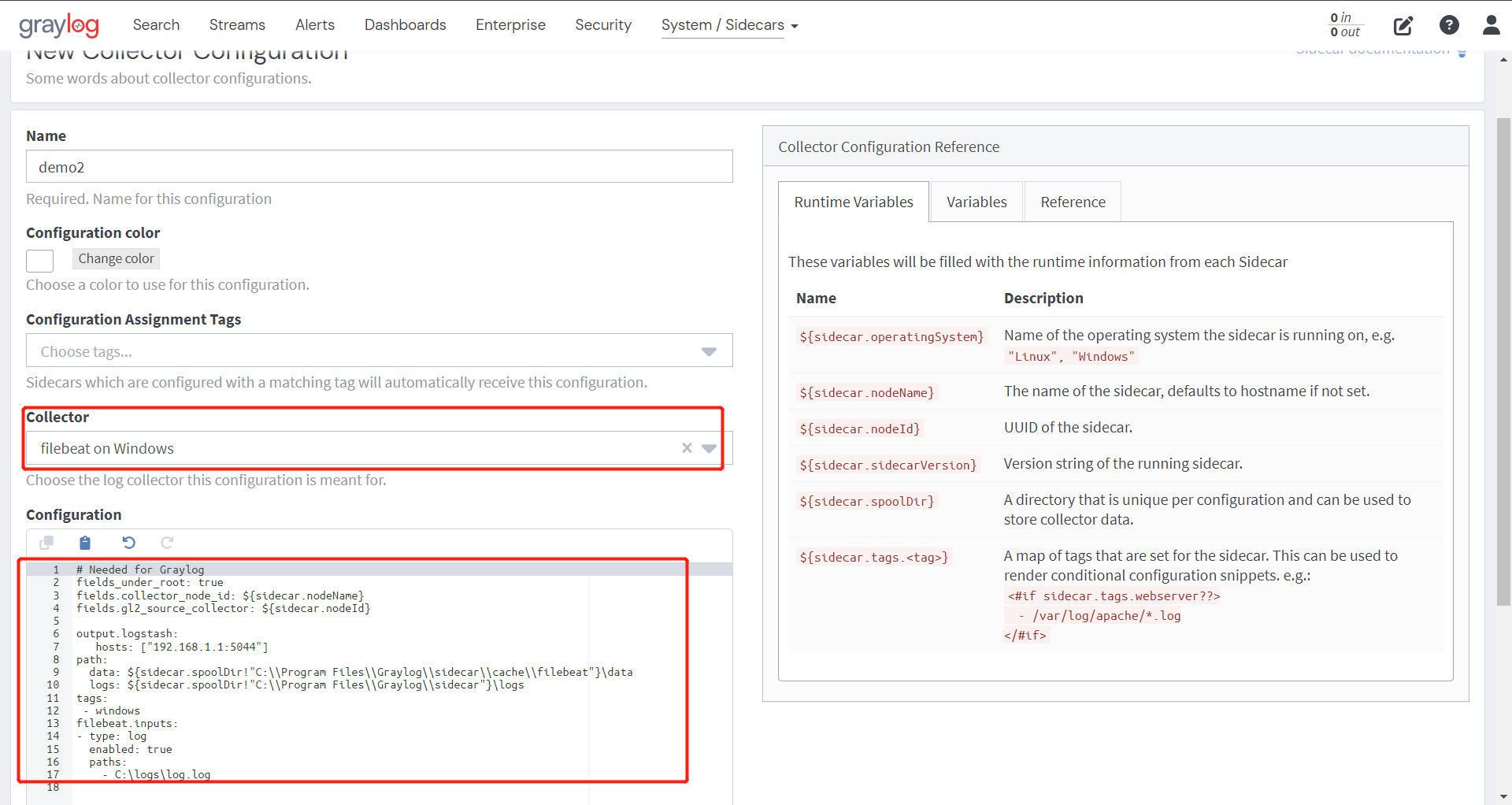The image size is (1512, 805).
Task: Click the page vertical scrollbar
Action: pyautogui.click(x=1503, y=362)
